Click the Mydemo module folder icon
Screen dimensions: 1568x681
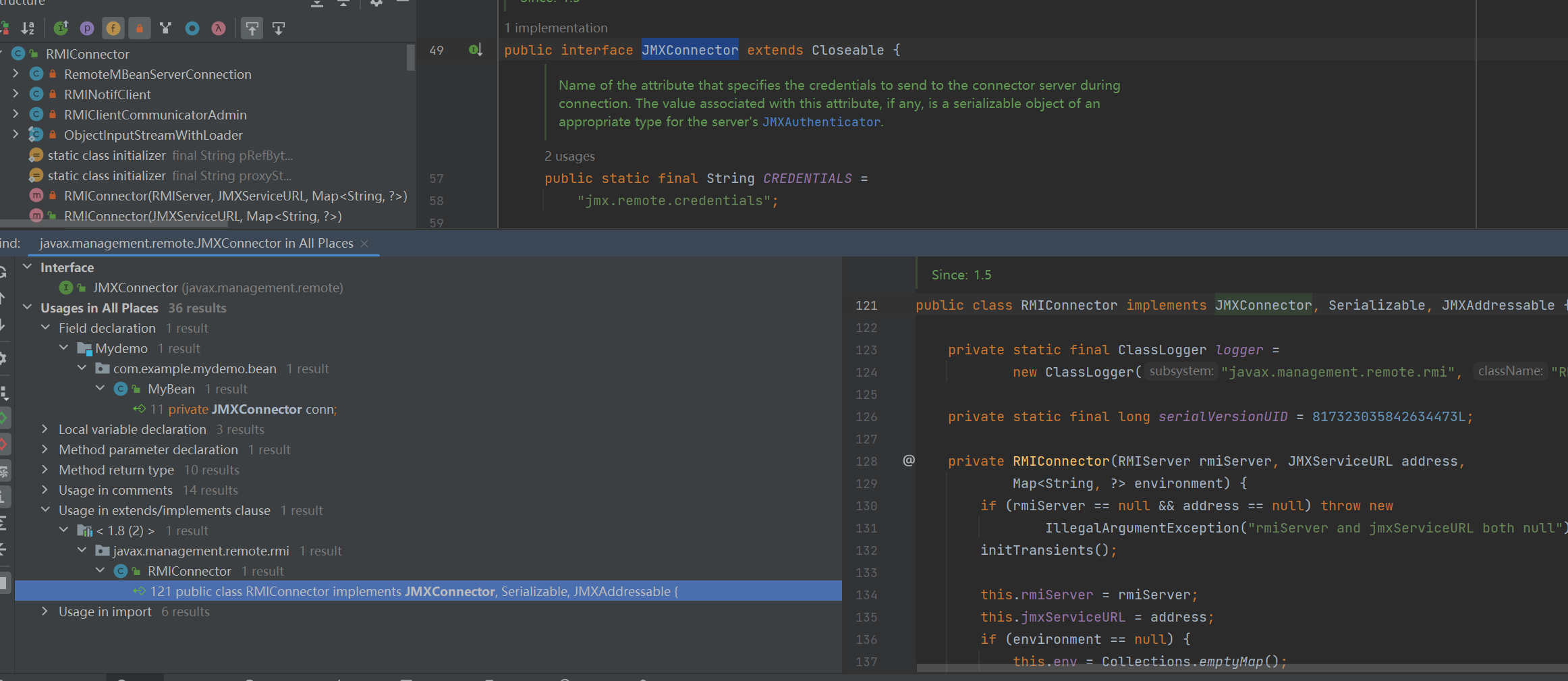(x=84, y=348)
